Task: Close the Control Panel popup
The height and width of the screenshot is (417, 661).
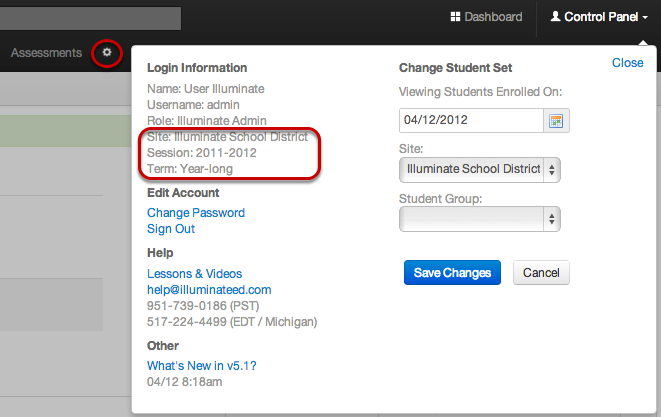Action: 628,63
